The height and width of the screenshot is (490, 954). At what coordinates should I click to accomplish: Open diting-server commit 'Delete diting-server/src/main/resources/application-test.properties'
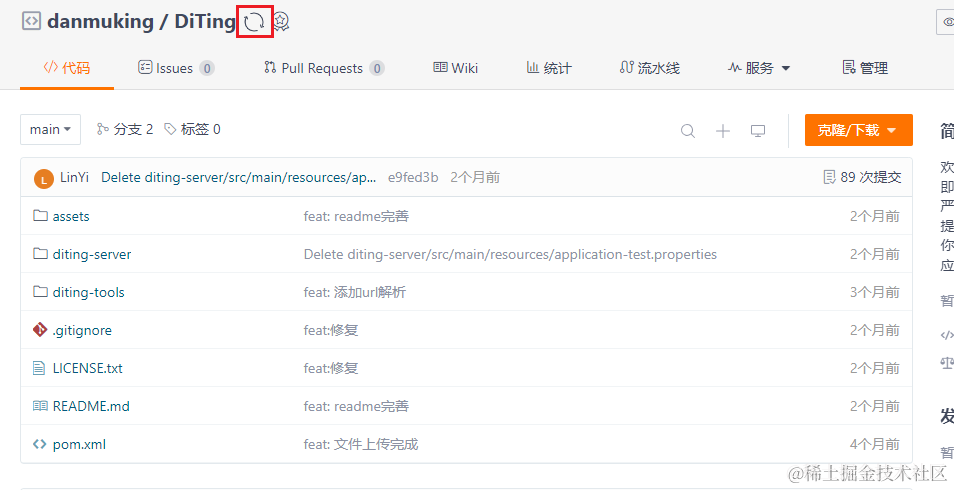pyautogui.click(x=510, y=254)
